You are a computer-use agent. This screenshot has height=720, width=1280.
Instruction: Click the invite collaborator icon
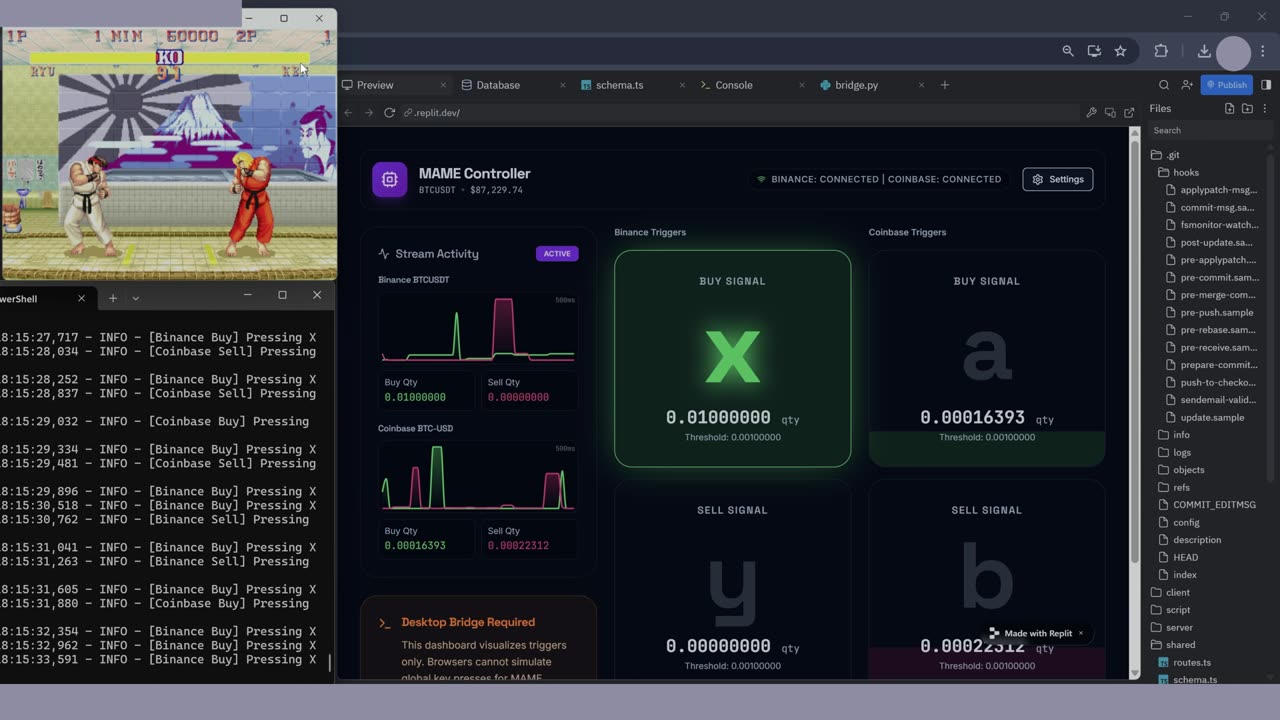(x=1187, y=85)
